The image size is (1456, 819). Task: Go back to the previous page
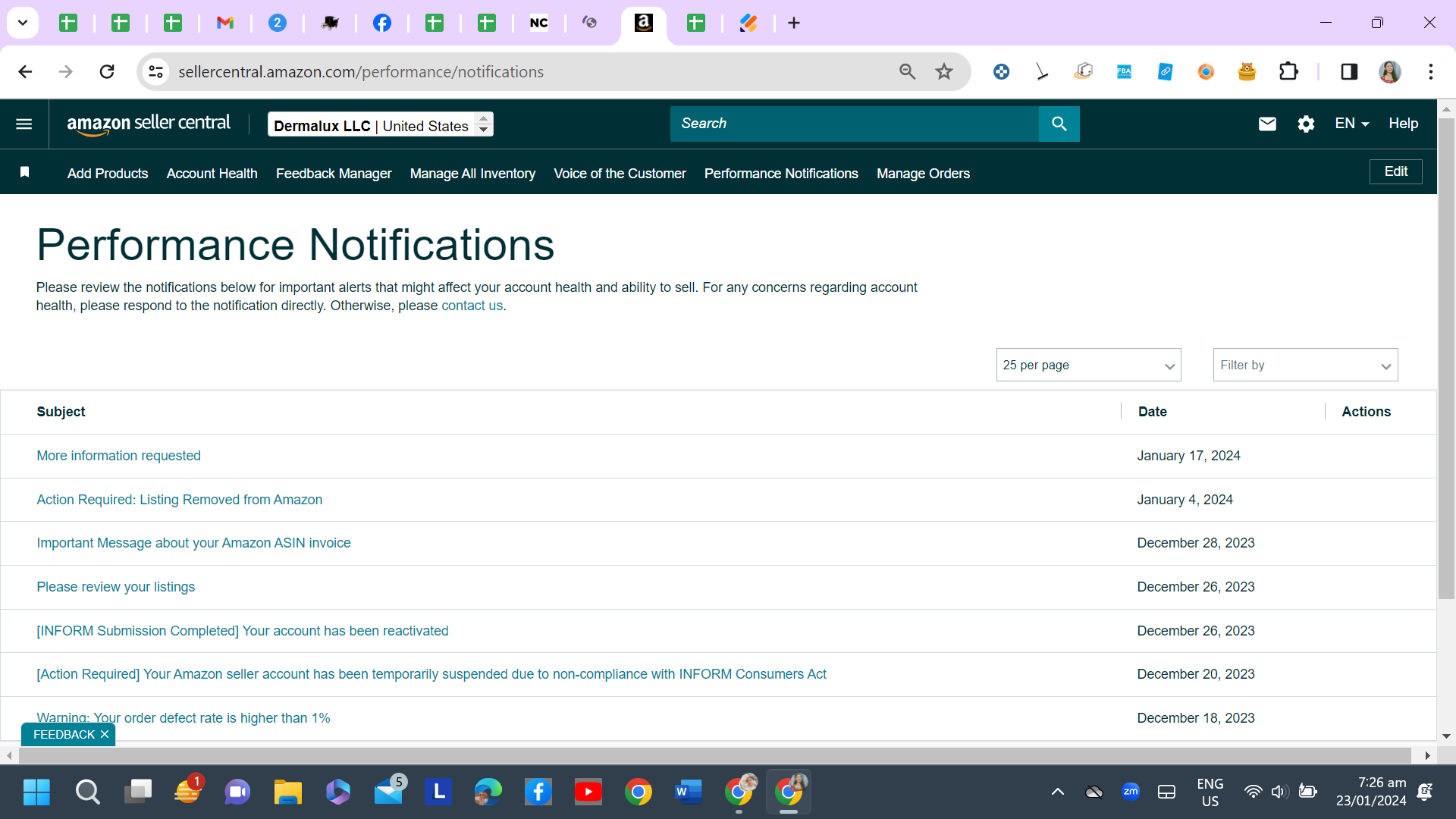click(x=25, y=71)
